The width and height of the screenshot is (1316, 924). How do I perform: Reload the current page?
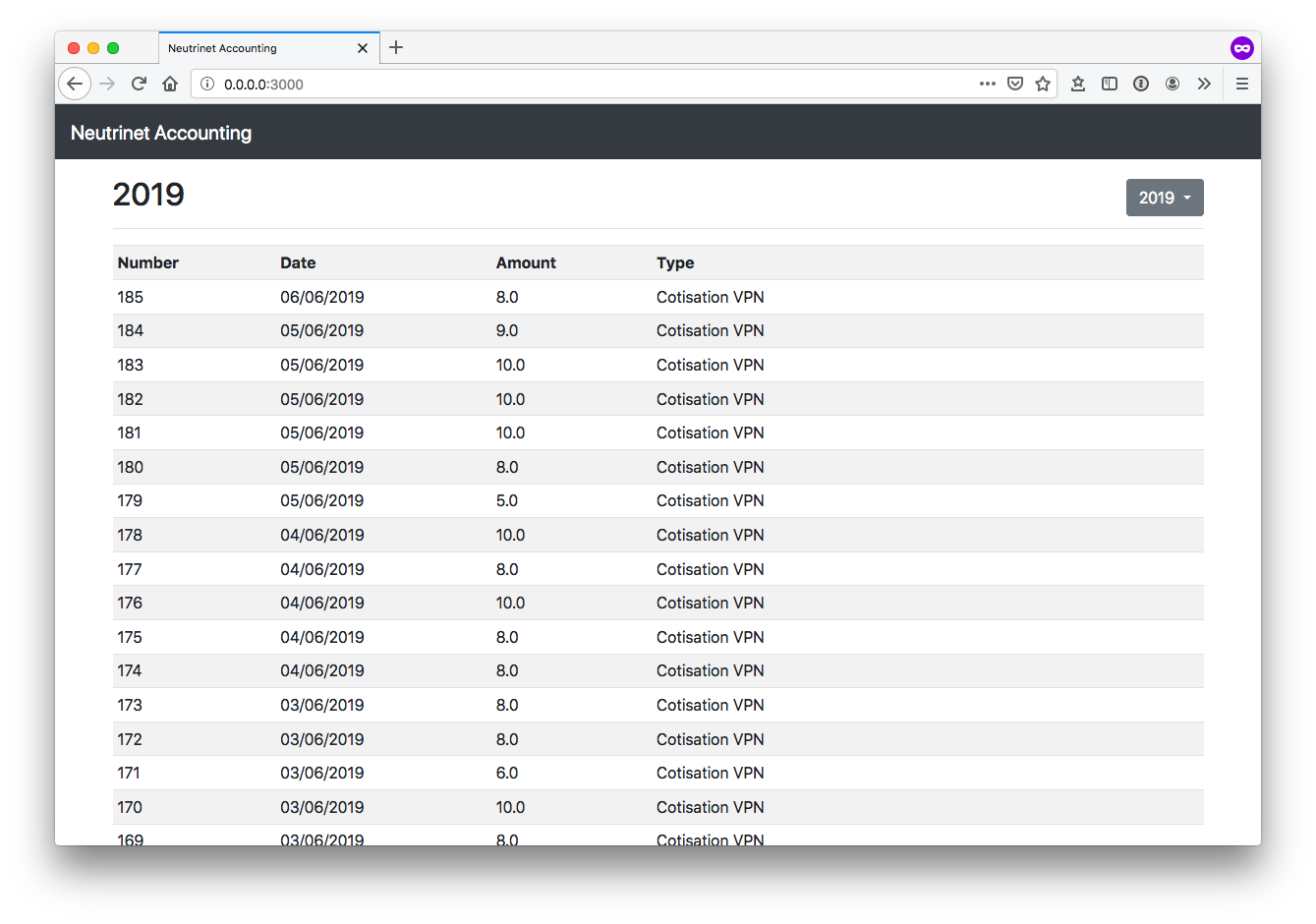(139, 84)
